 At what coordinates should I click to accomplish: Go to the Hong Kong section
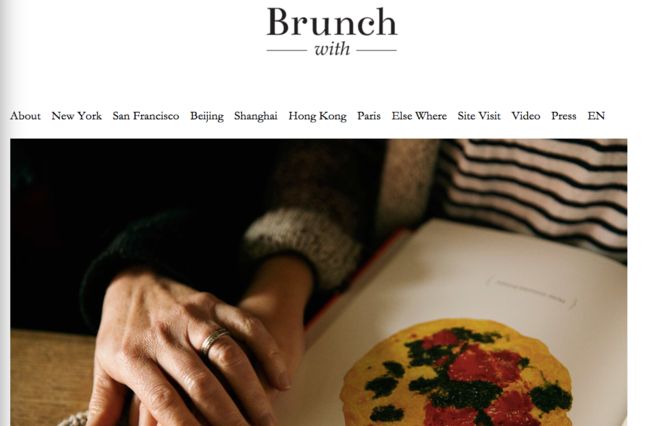click(318, 116)
